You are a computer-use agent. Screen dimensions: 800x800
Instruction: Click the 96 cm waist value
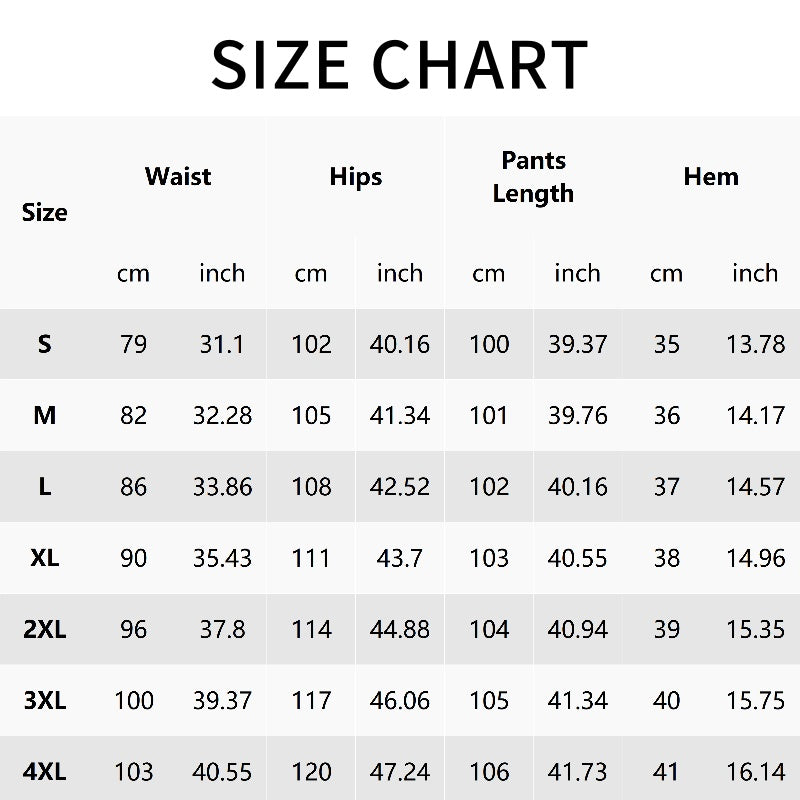click(x=133, y=629)
